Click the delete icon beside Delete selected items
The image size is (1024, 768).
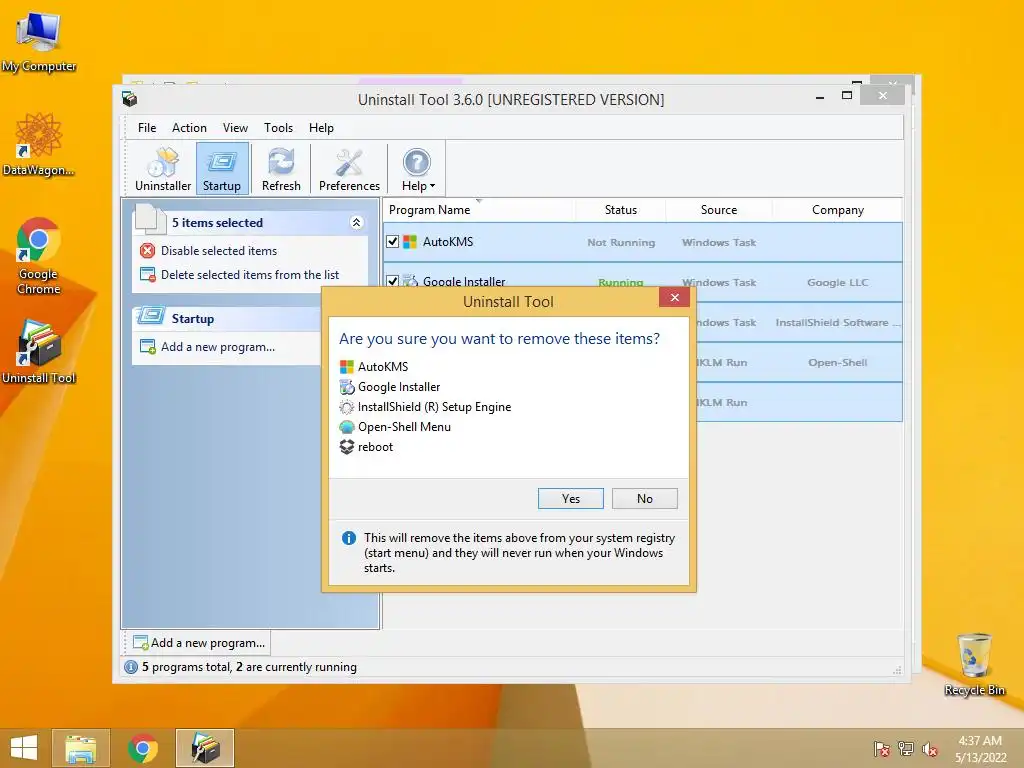coord(148,275)
